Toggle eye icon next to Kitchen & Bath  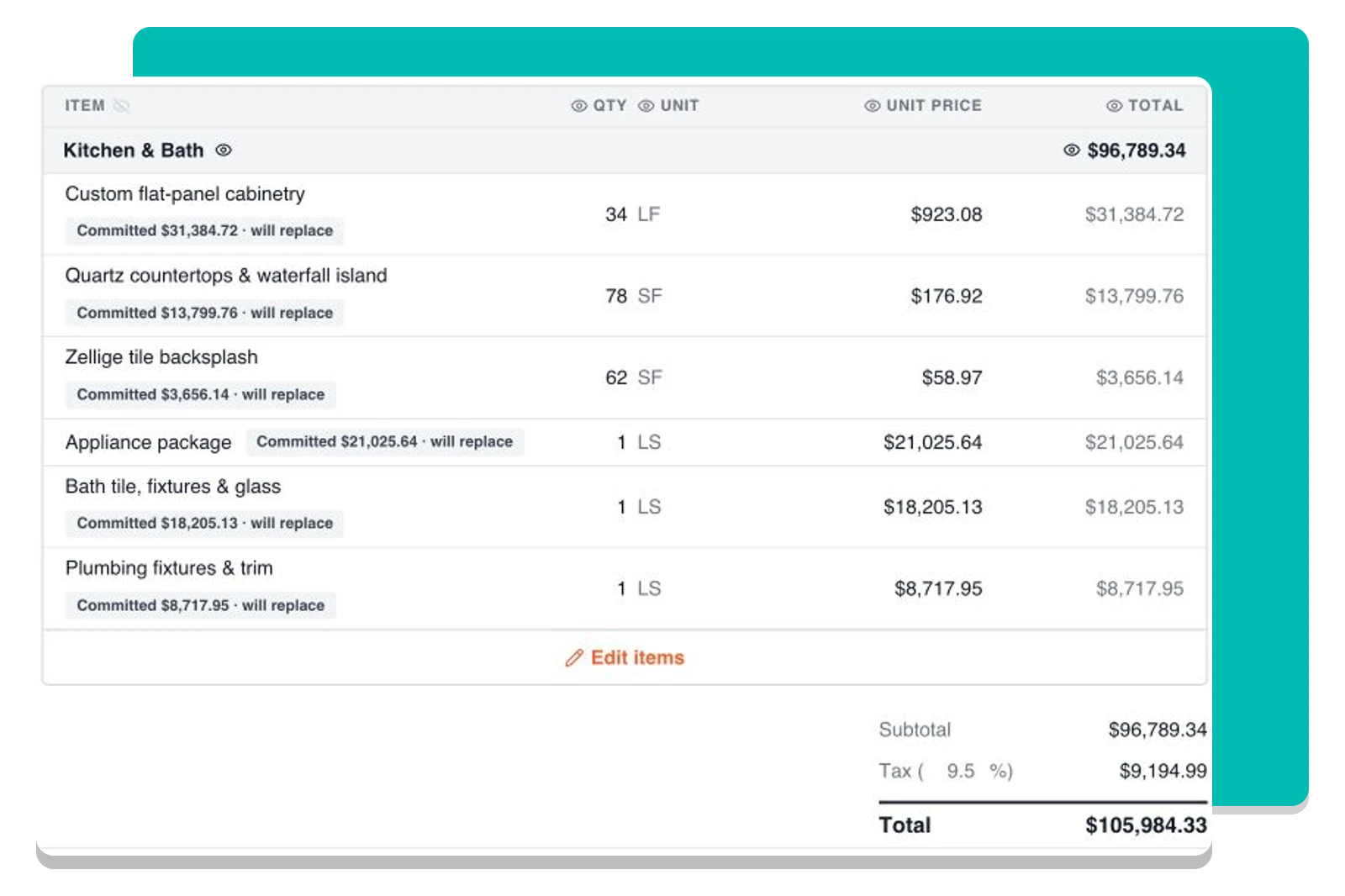tap(224, 150)
